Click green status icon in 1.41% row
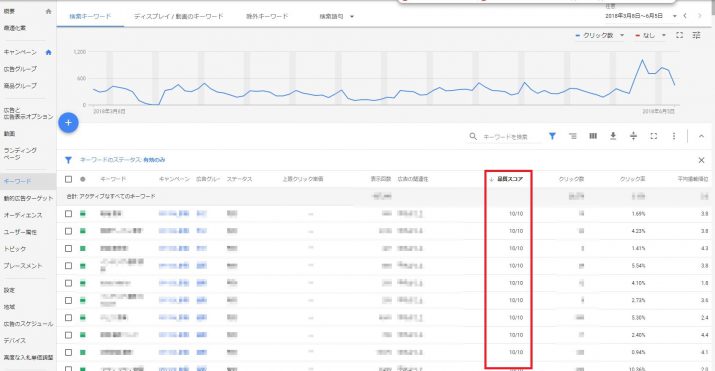 click(x=83, y=248)
